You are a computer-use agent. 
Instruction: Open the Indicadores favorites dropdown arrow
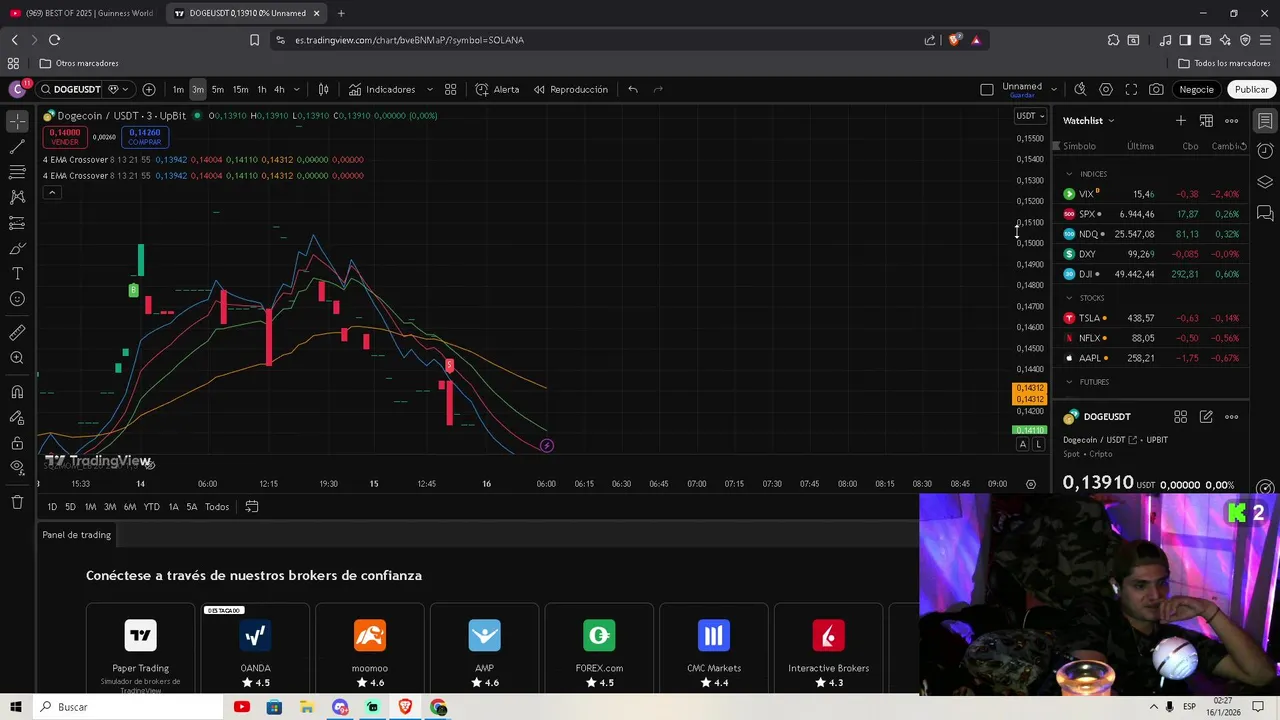pos(430,89)
